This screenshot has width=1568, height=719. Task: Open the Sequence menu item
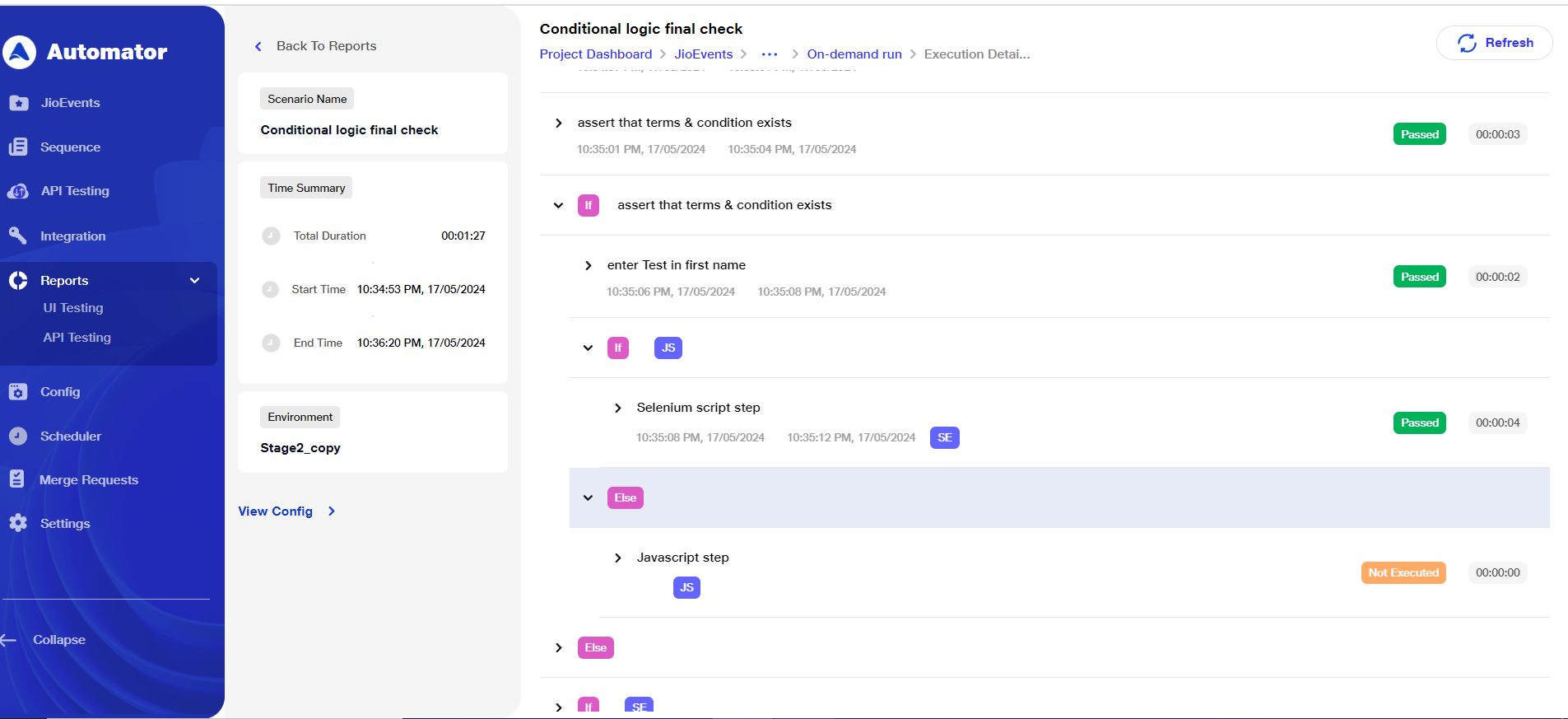pyautogui.click(x=70, y=147)
